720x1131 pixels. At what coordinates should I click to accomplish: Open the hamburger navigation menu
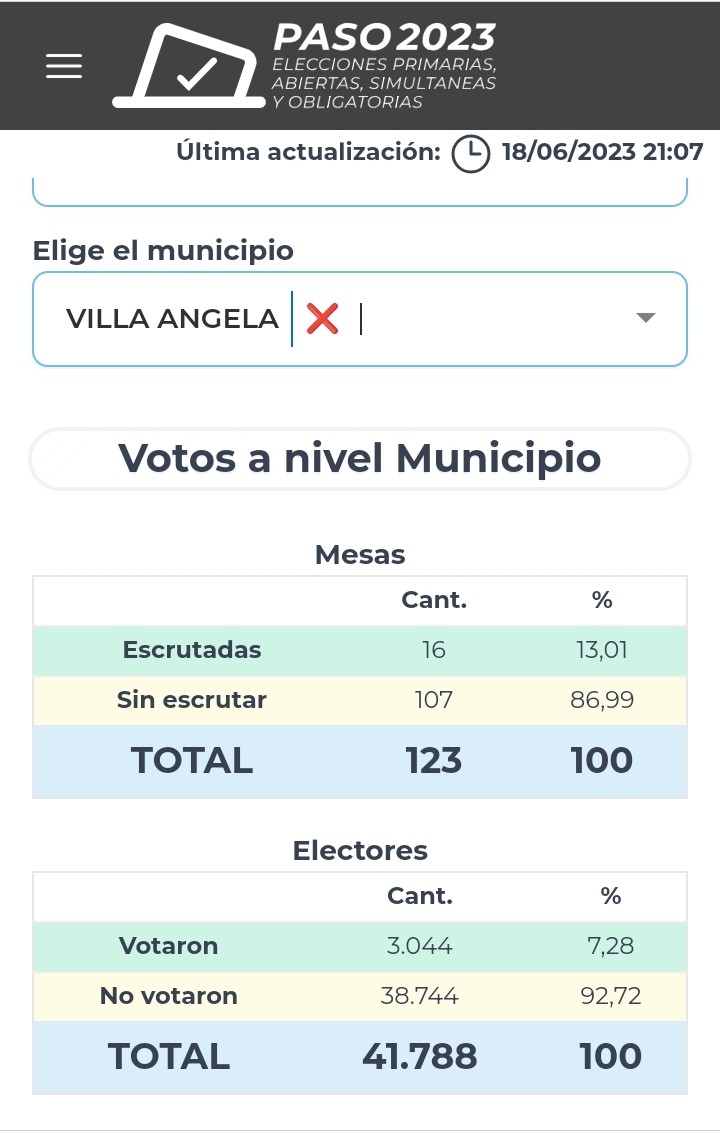(x=64, y=66)
